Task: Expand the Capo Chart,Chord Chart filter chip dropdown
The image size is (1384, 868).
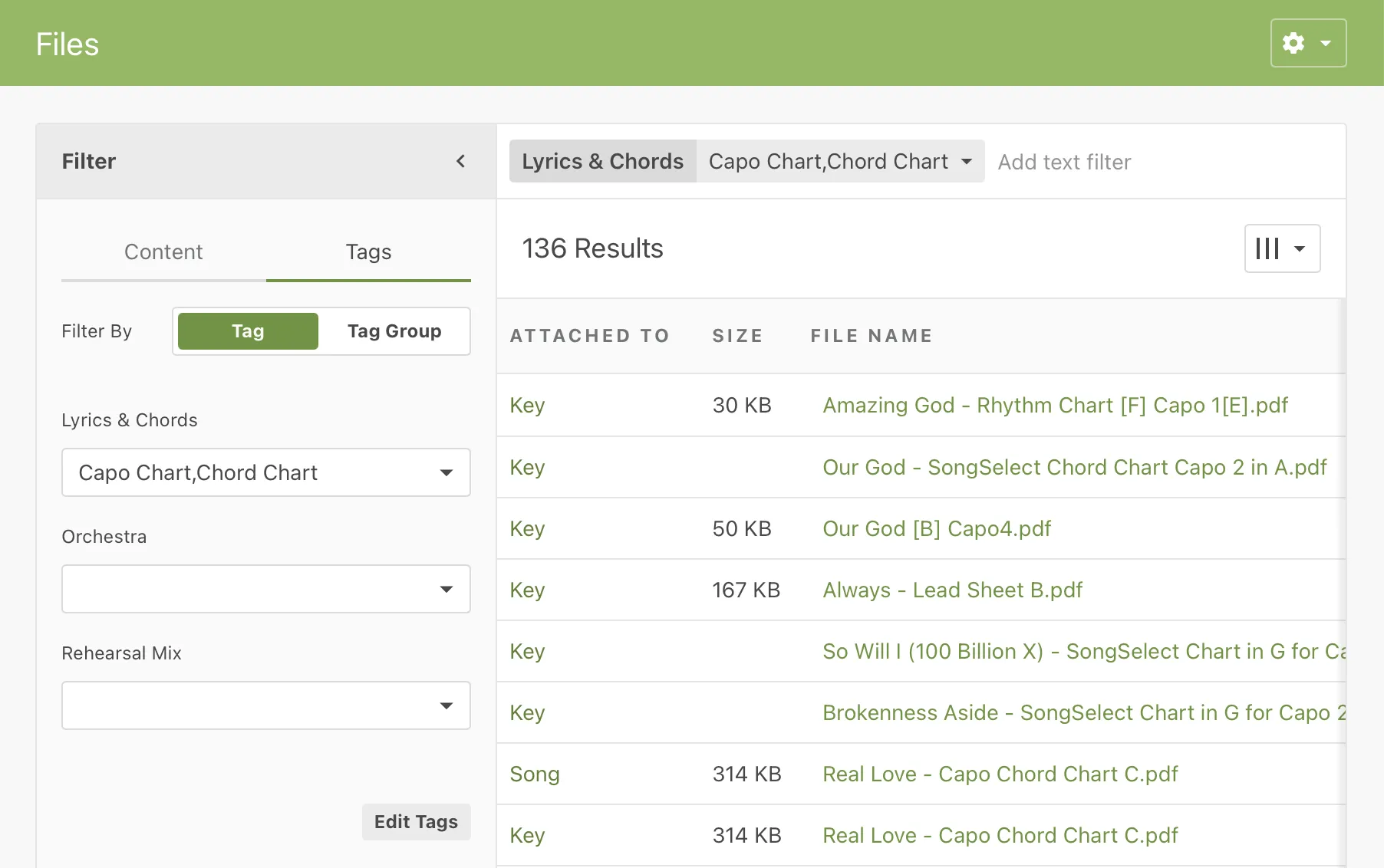Action: [966, 161]
